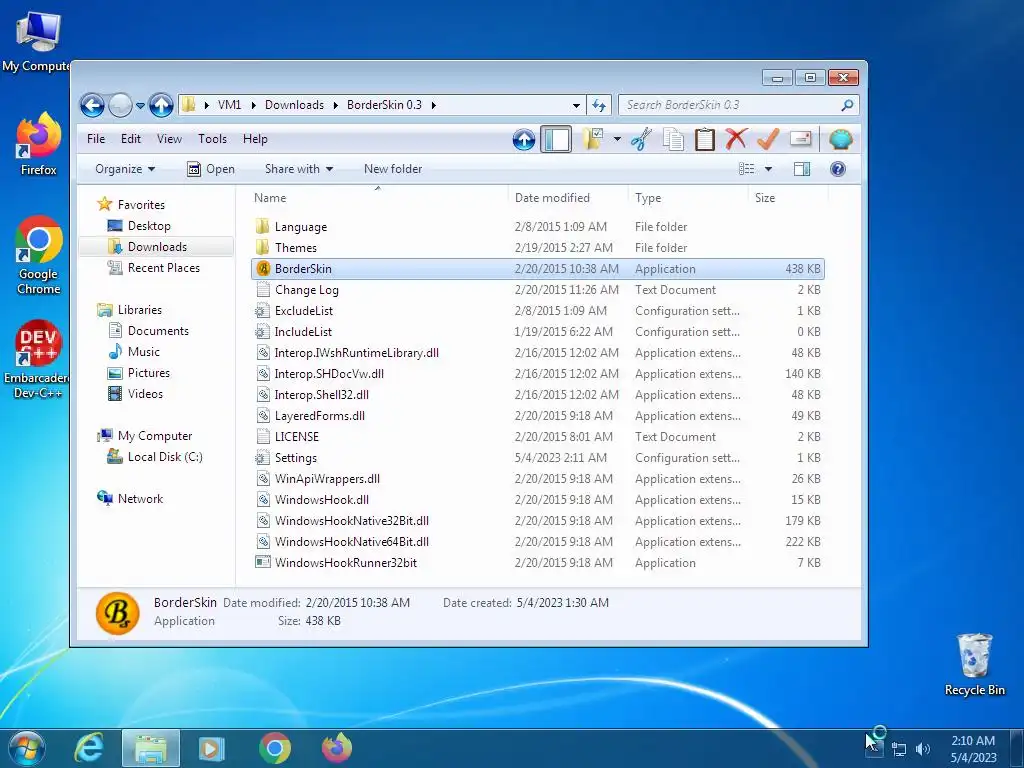Select Recent Places in sidebar
The image size is (1024, 768).
click(163, 268)
